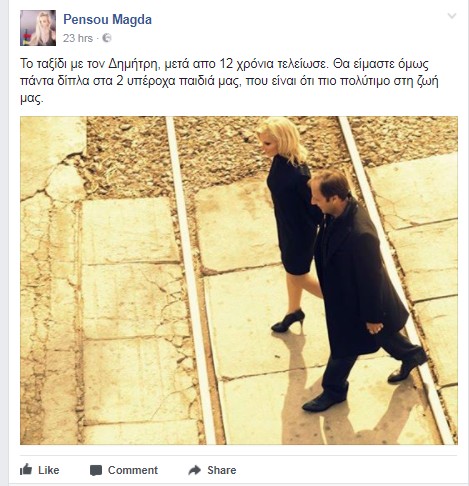Click the post text starting "Το ταξίδι"
This screenshot has width=469, height=486.
point(229,81)
